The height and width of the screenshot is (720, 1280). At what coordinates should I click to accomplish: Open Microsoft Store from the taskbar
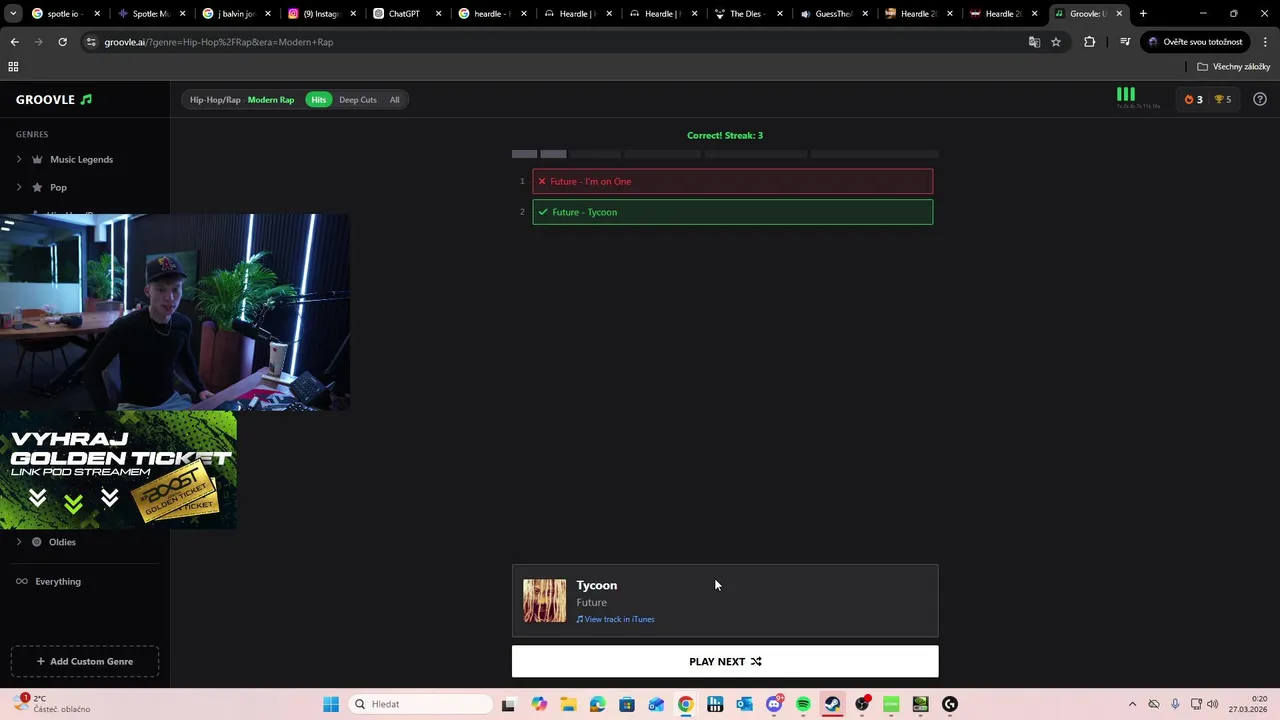627,704
